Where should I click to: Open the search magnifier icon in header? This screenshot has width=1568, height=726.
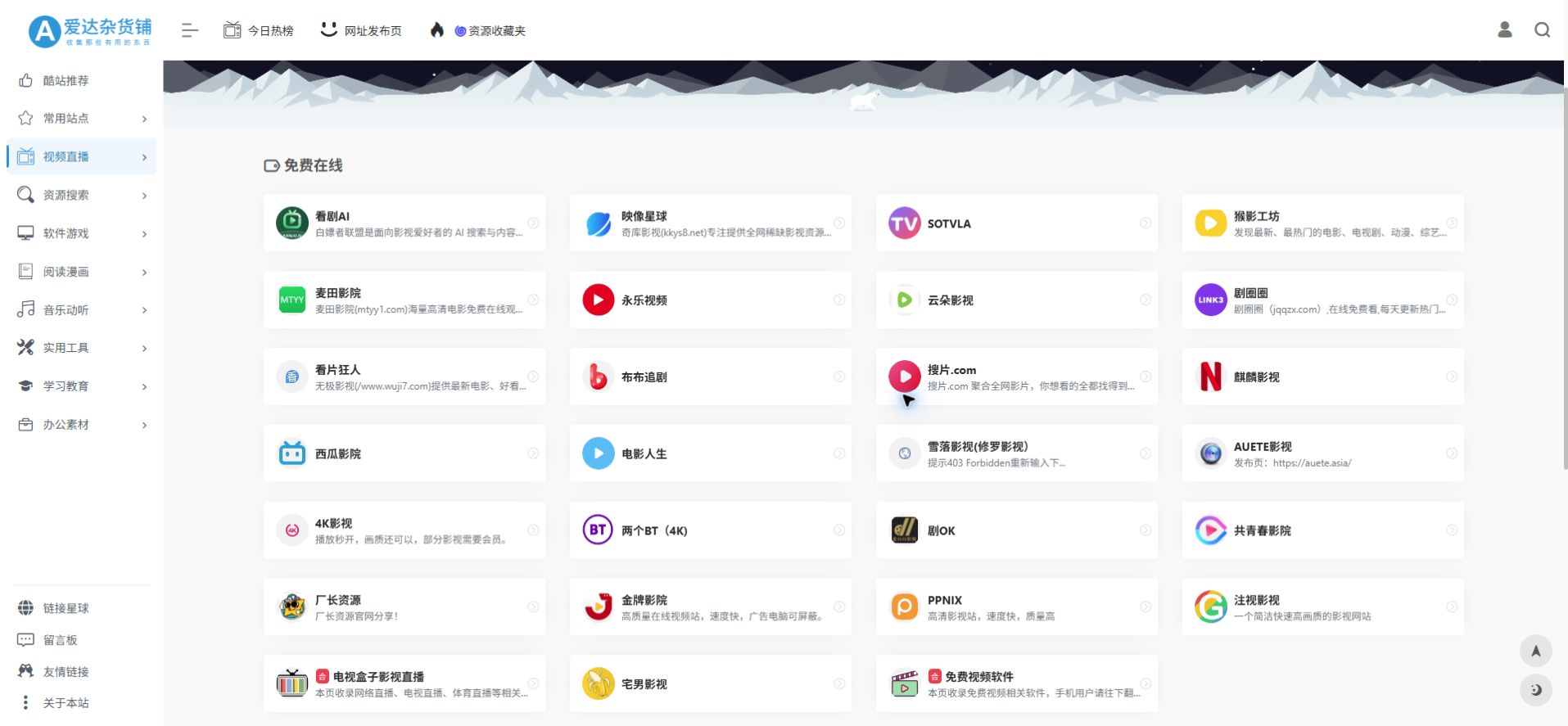1542,29
